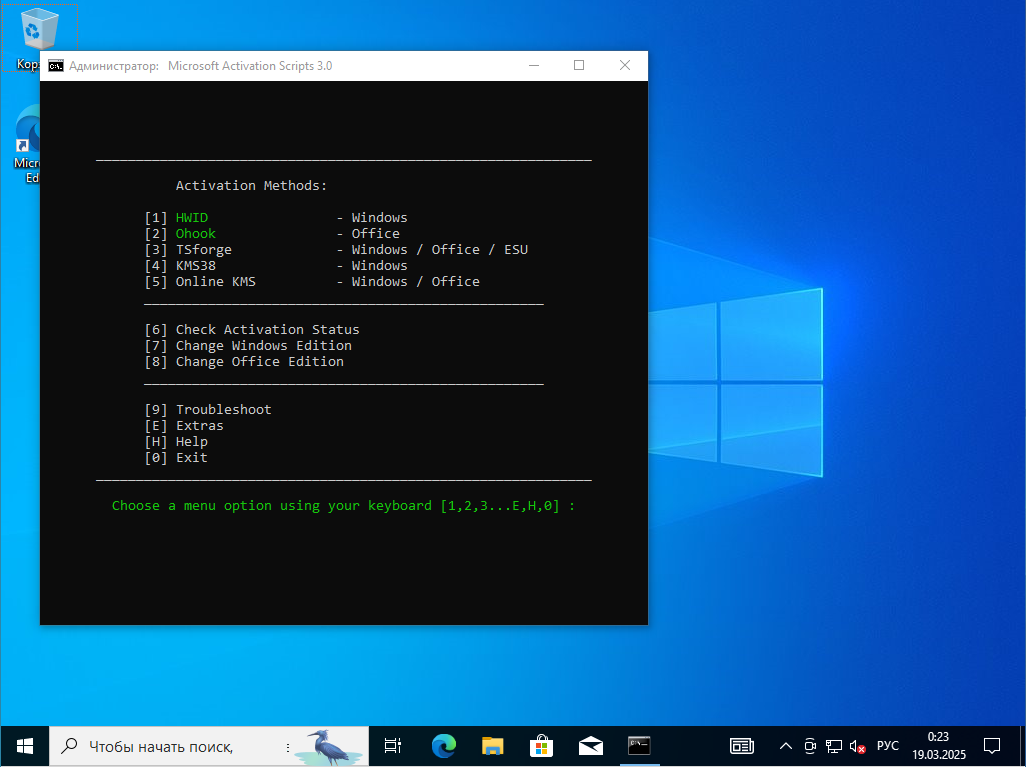The height and width of the screenshot is (767, 1026).
Task: Show hidden system tray icons
Action: (x=786, y=746)
